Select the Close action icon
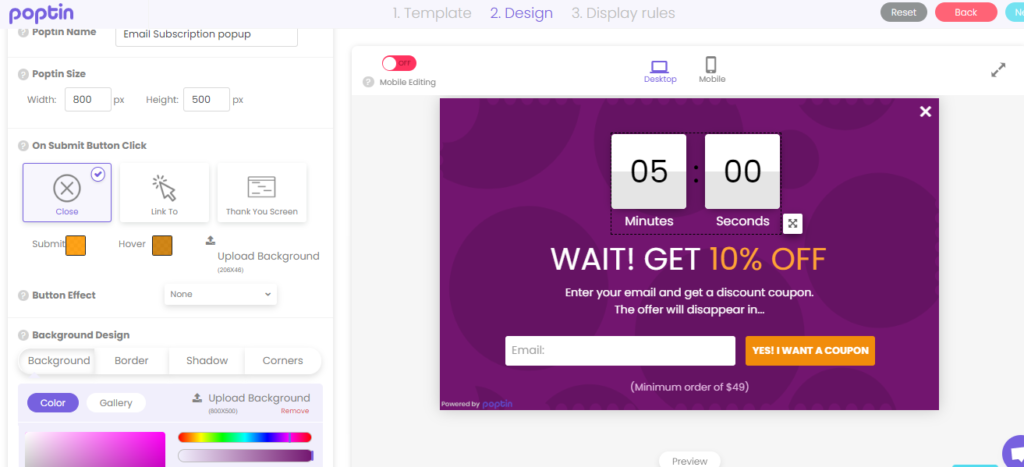The height and width of the screenshot is (467, 1024). click(x=67, y=188)
